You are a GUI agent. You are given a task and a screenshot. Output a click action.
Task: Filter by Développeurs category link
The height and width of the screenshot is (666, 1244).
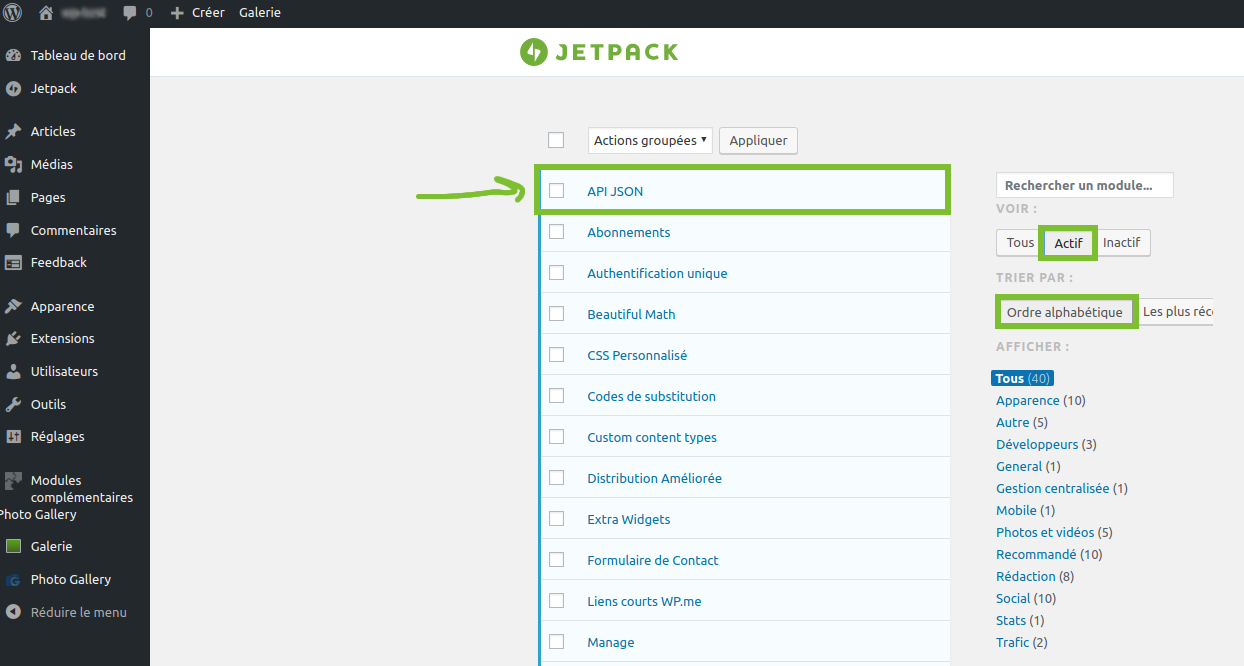1037,445
